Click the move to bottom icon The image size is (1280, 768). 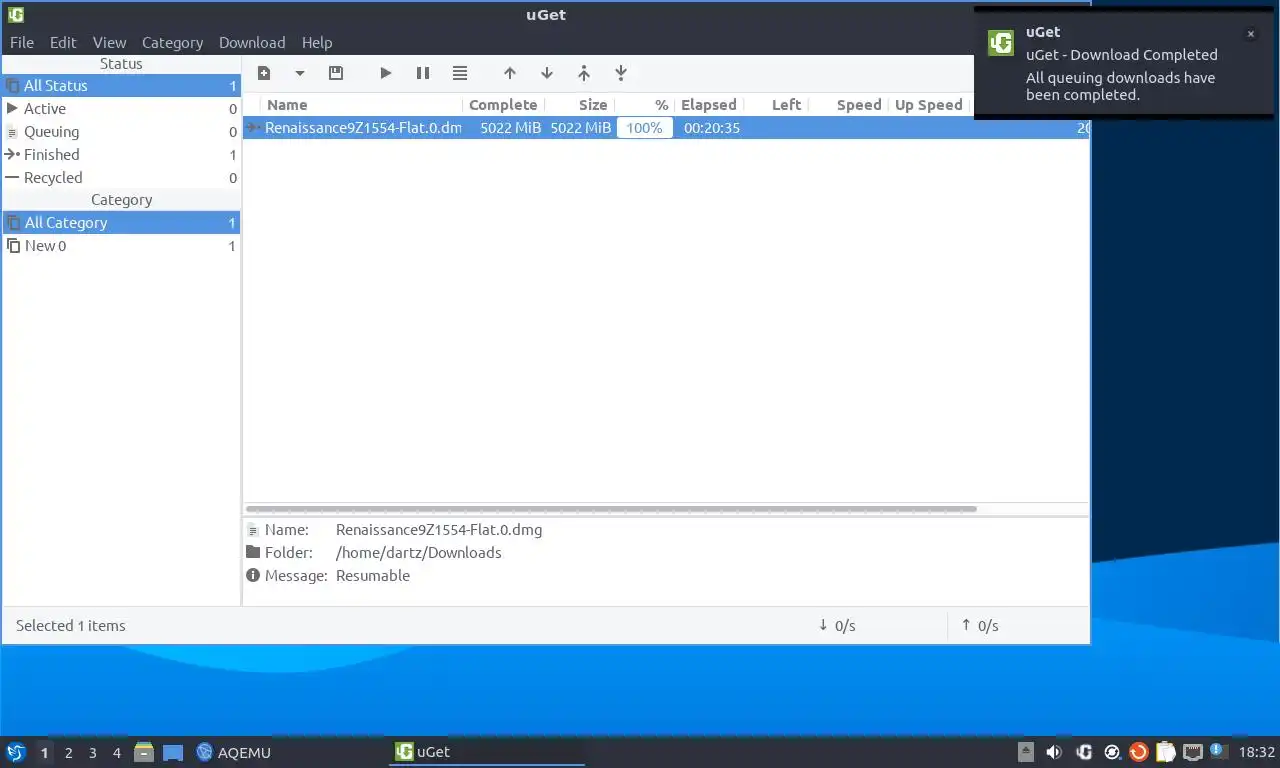(621, 73)
